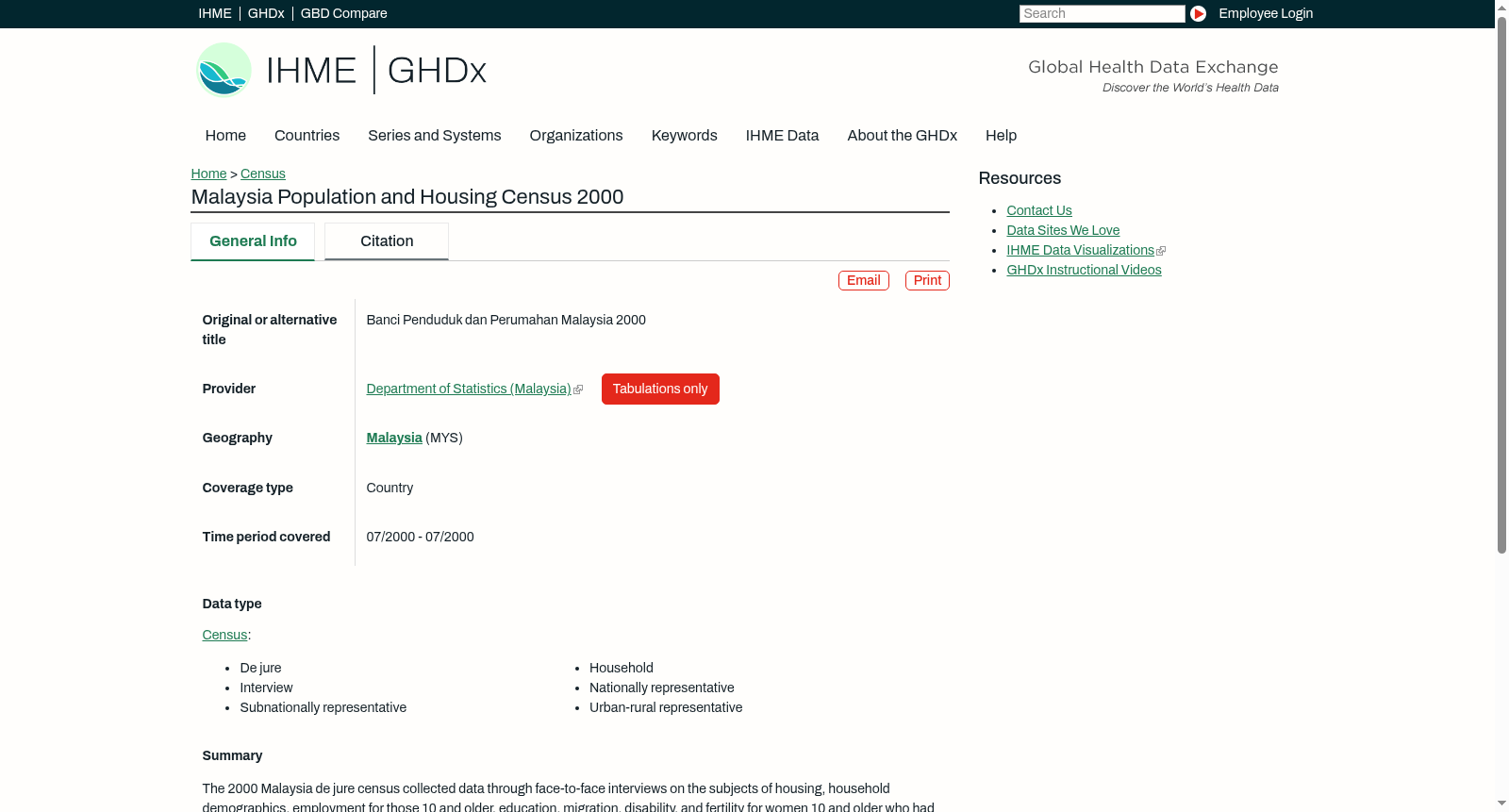Open Department of Statistics (Malaysia) link

[469, 389]
